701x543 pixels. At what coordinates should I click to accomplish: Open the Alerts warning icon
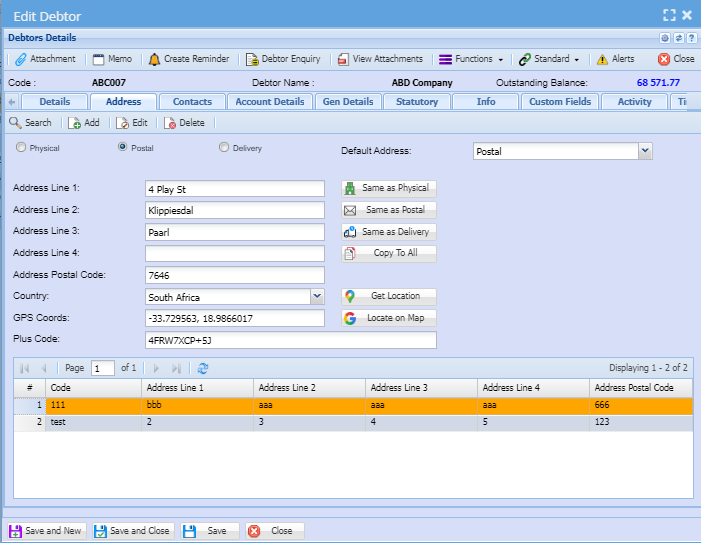pyautogui.click(x=602, y=59)
